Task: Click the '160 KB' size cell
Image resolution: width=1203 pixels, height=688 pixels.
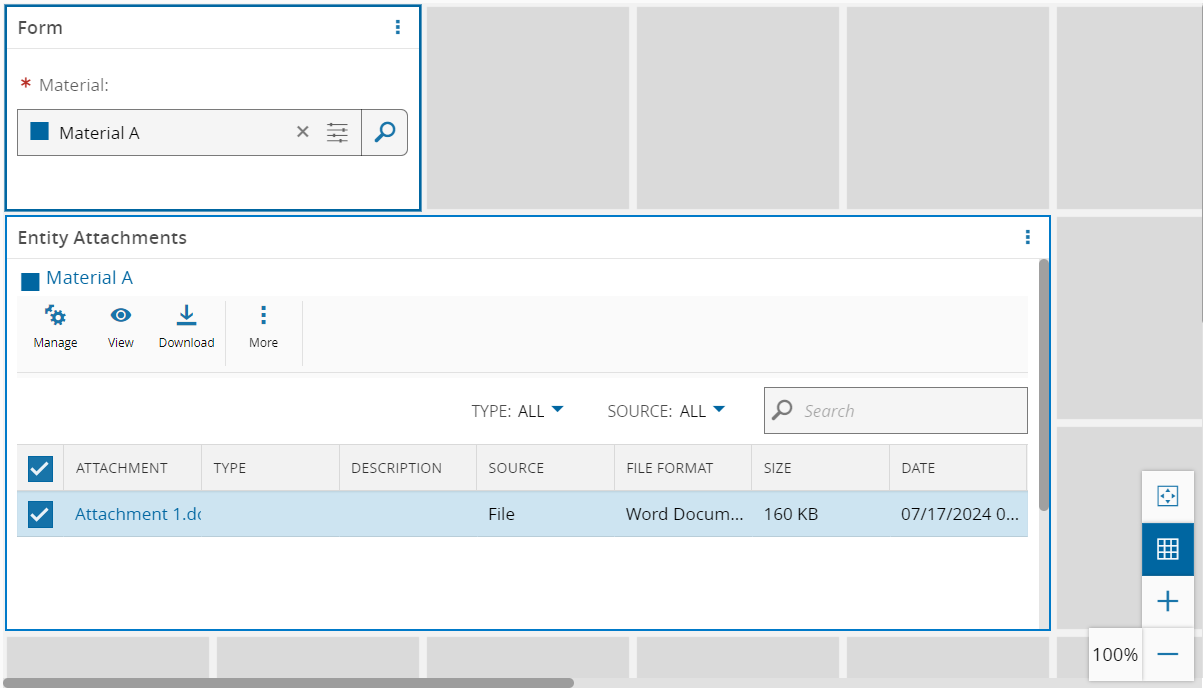Action: point(820,514)
